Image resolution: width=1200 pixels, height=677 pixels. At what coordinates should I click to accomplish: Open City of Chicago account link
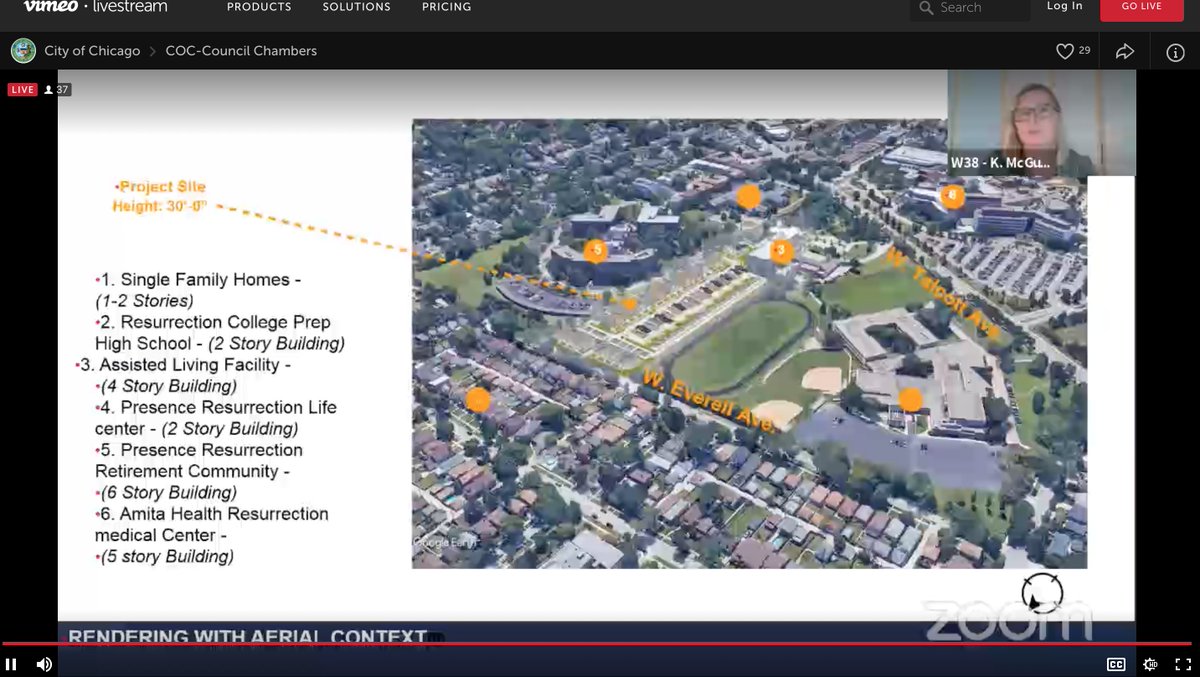(92, 51)
